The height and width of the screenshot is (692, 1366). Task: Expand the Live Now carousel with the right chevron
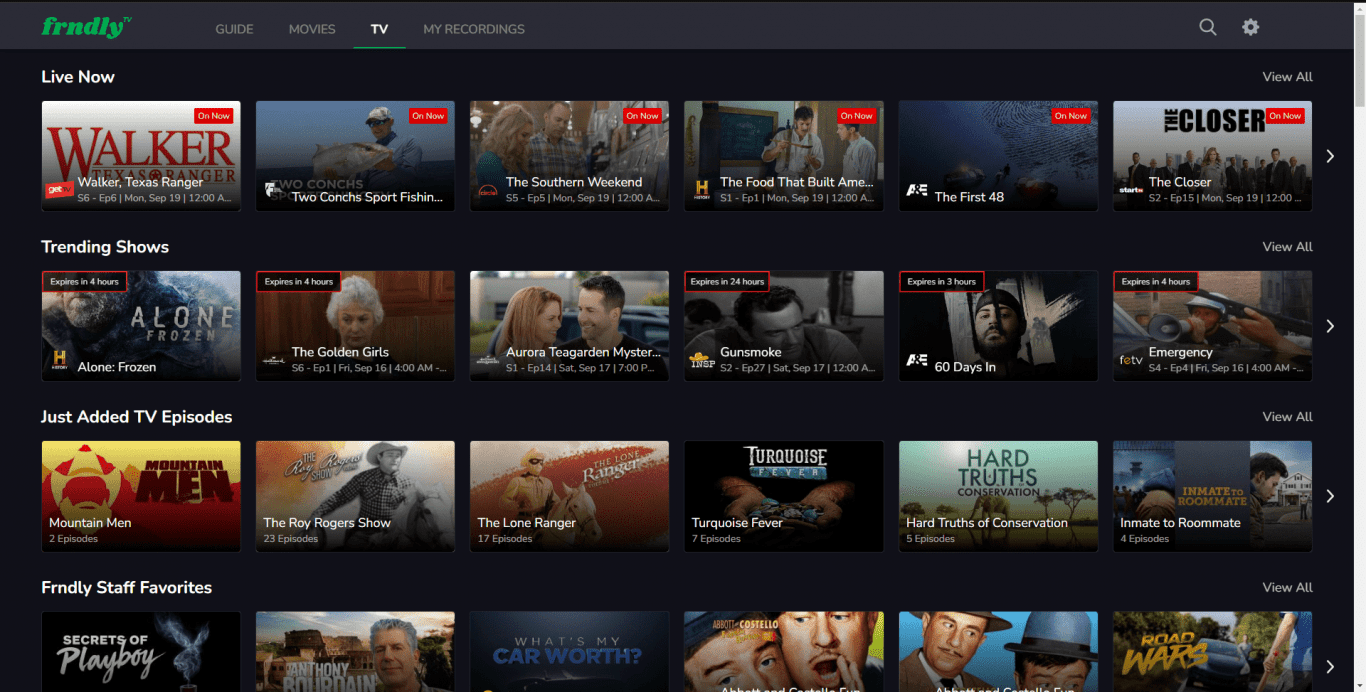pos(1330,156)
